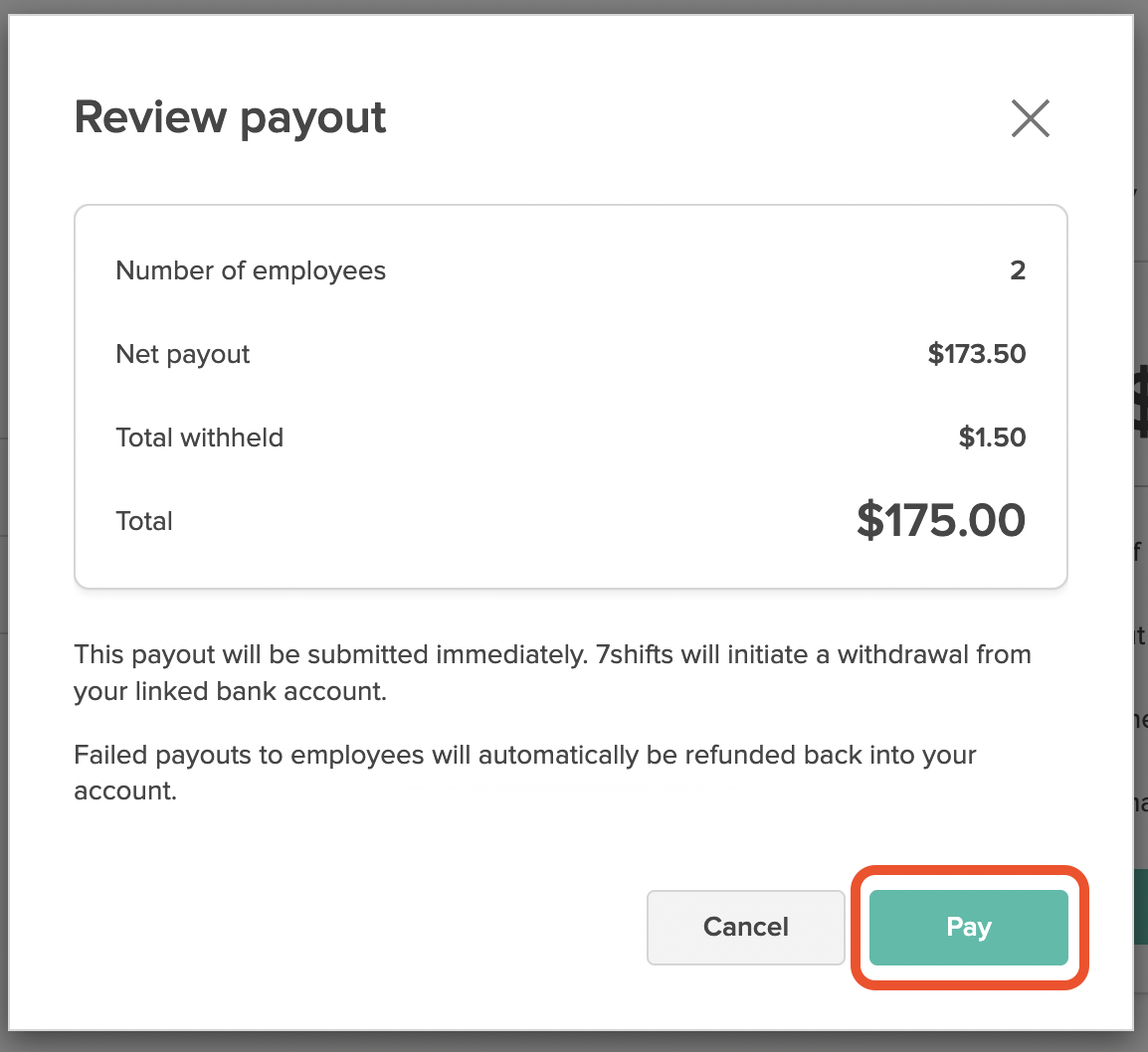The width and height of the screenshot is (1148, 1052).
Task: Confirm the payout with Pay button
Action: [x=969, y=927]
